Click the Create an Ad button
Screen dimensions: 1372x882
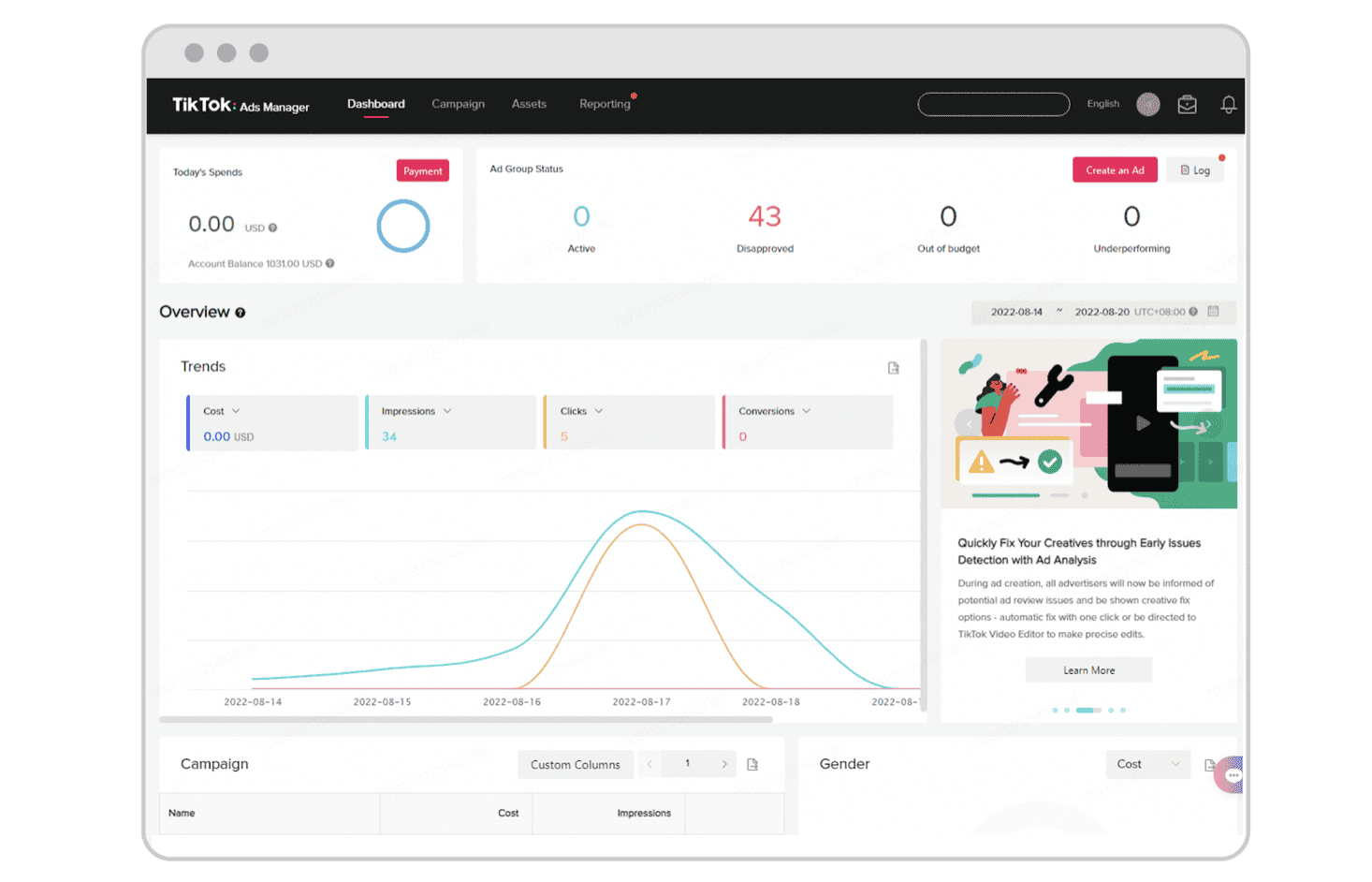(x=1115, y=169)
